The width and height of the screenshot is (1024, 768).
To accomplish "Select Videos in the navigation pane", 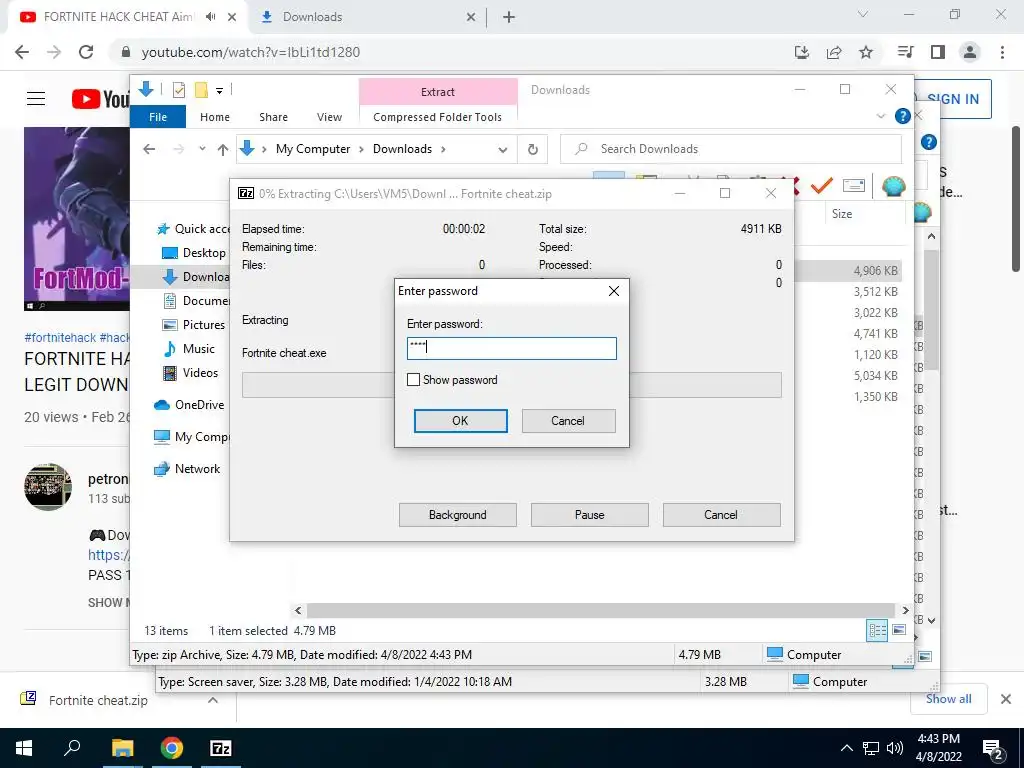I will point(190,373).
